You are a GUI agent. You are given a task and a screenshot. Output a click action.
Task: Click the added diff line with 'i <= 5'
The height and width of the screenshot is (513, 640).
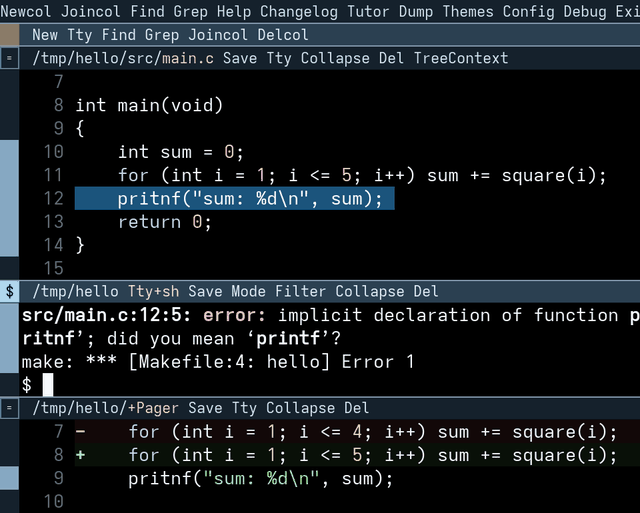point(357,455)
